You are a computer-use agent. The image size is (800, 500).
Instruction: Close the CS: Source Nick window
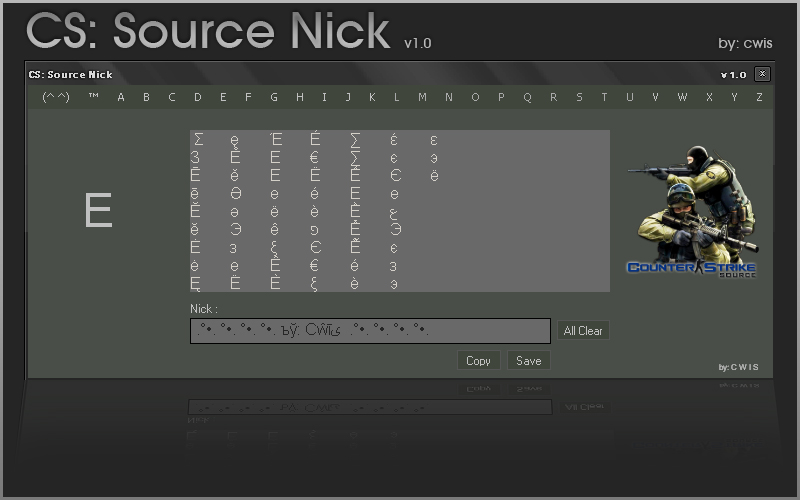pos(762,74)
